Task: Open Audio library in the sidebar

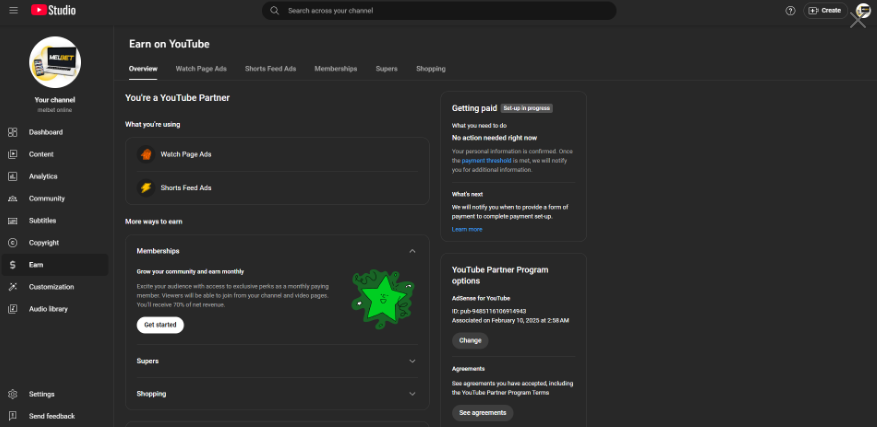Action: pos(55,309)
